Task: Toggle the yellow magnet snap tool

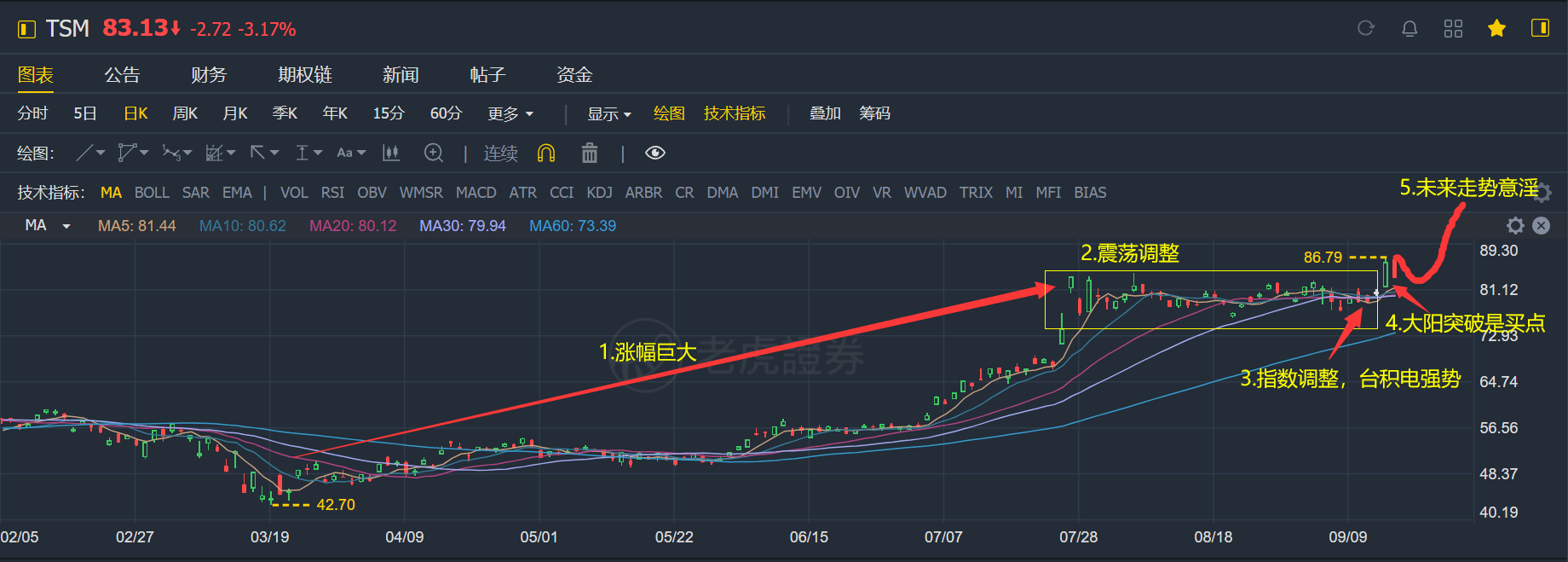Action: 546,154
